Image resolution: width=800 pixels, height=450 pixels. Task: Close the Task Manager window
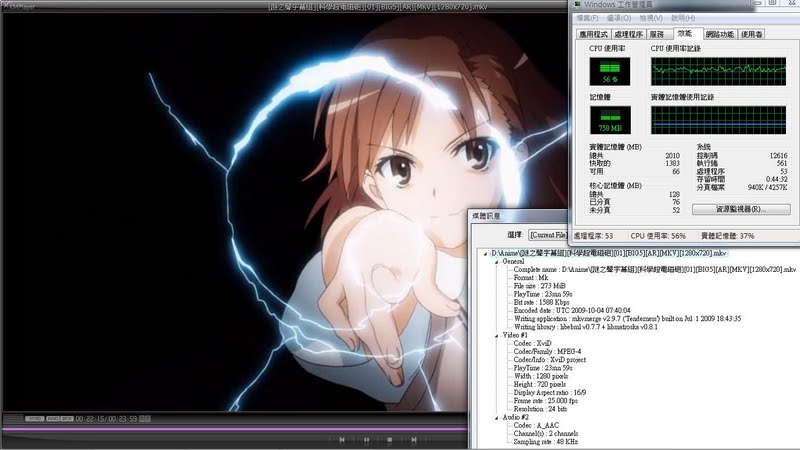pyautogui.click(x=791, y=3)
